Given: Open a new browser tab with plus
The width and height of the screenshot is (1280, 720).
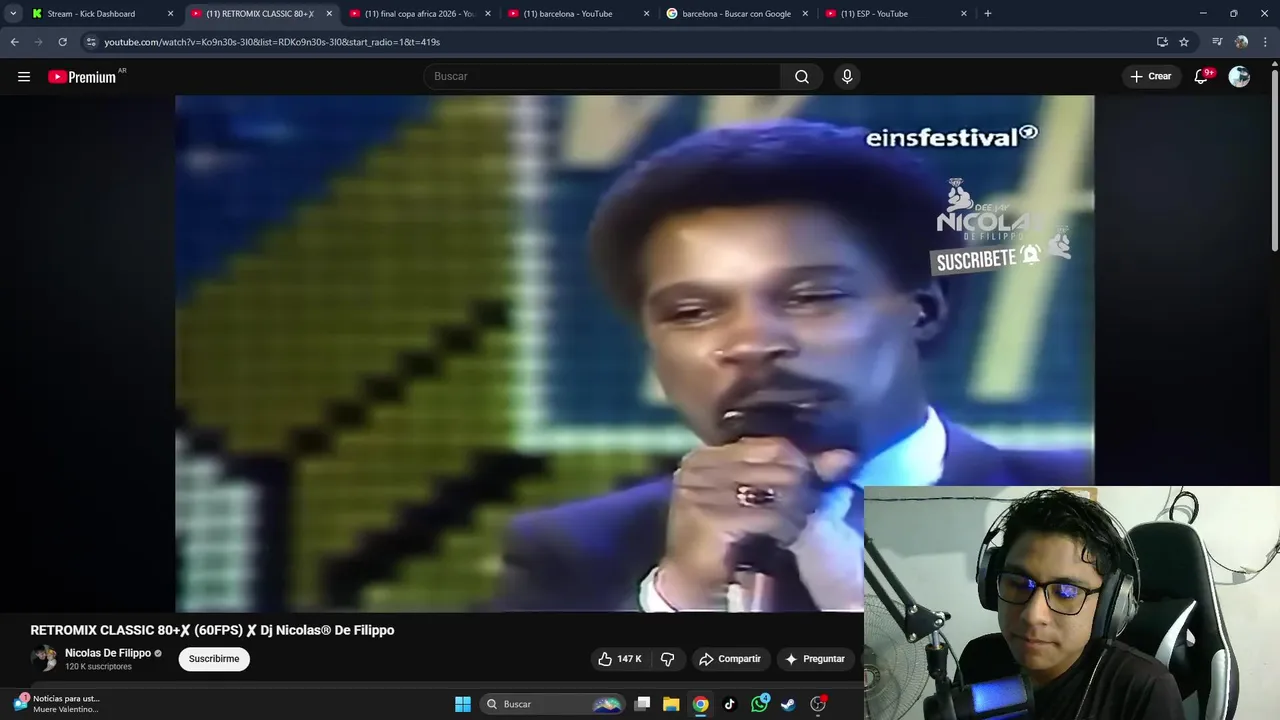Looking at the screenshot, I should click(988, 14).
